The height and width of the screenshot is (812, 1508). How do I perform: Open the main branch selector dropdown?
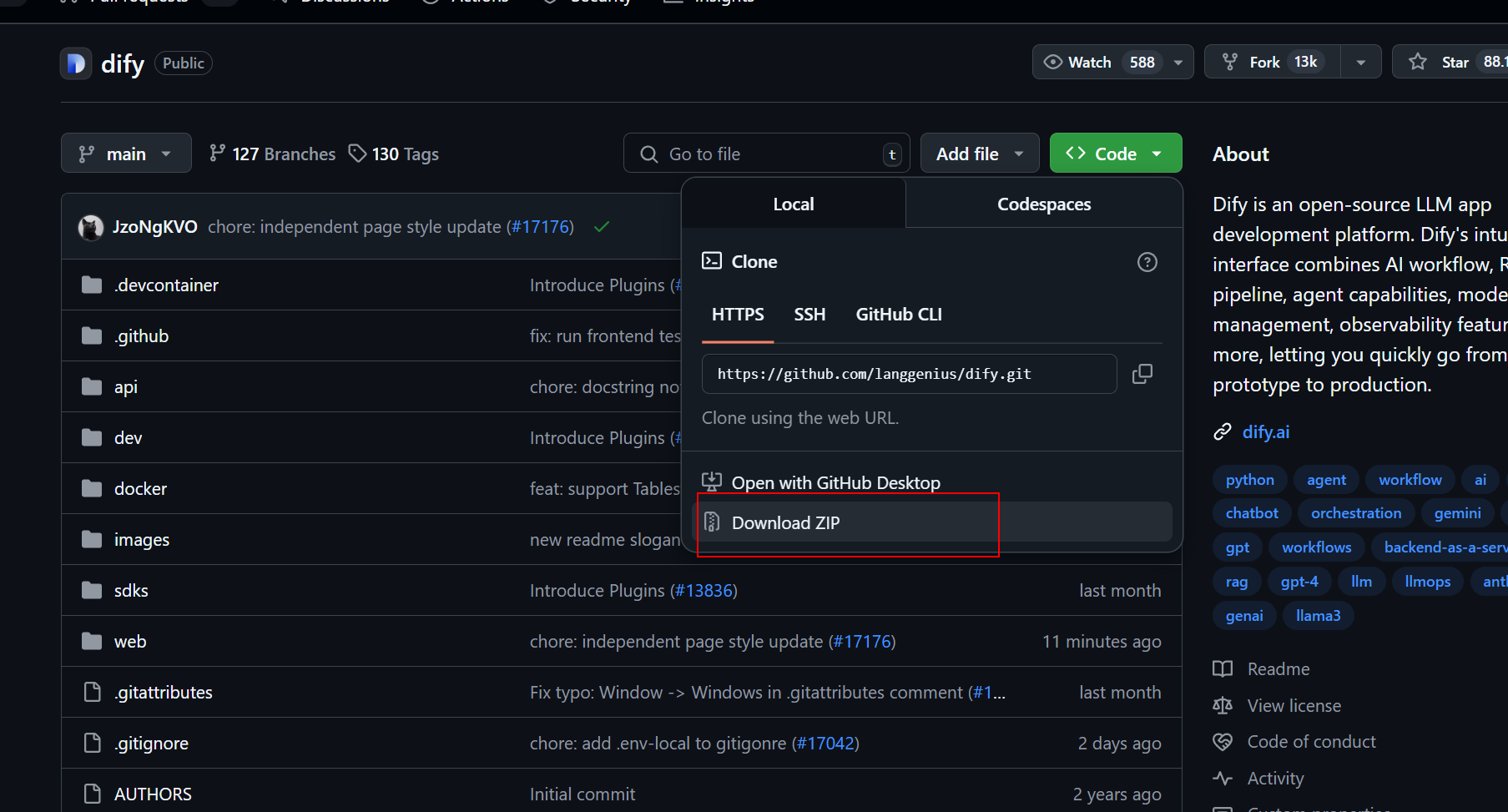(x=126, y=154)
